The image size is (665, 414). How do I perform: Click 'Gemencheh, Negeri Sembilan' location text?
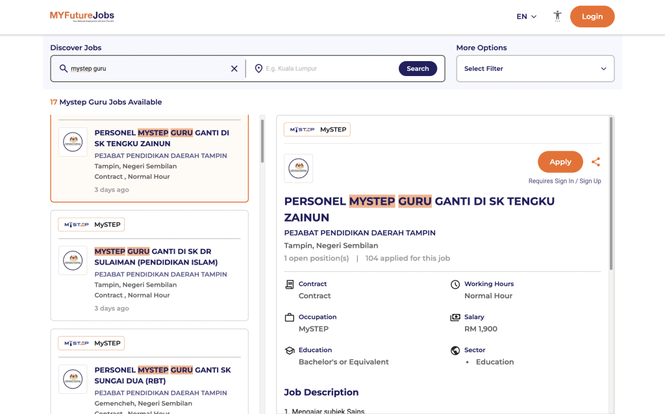143,403
